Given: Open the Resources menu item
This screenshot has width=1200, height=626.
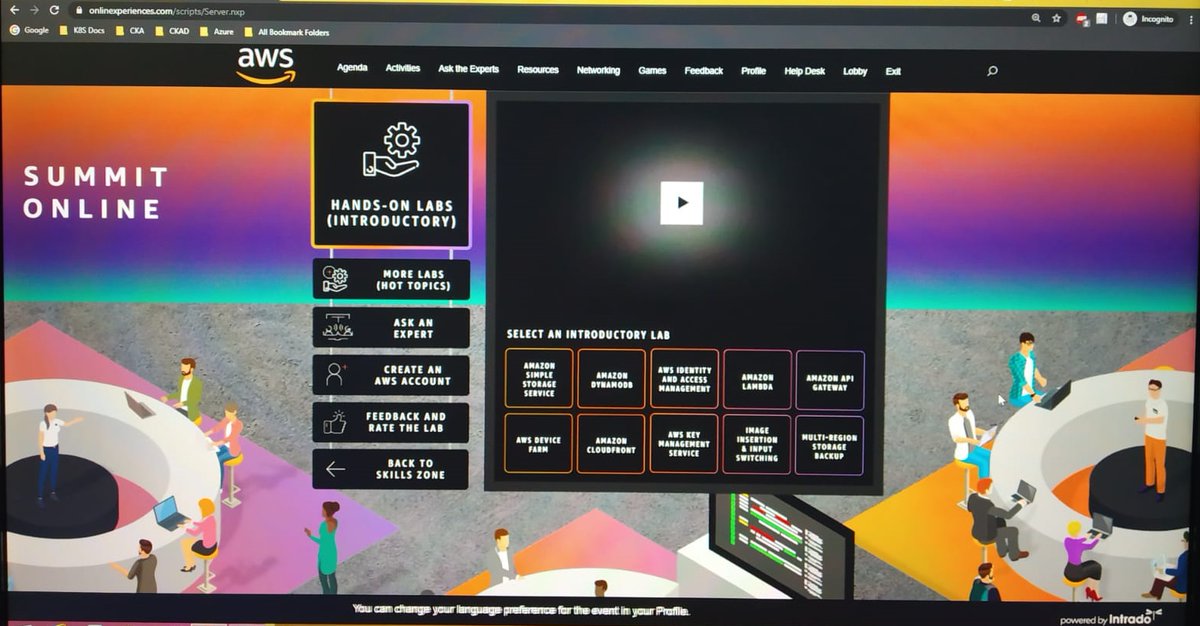Looking at the screenshot, I should (x=538, y=70).
